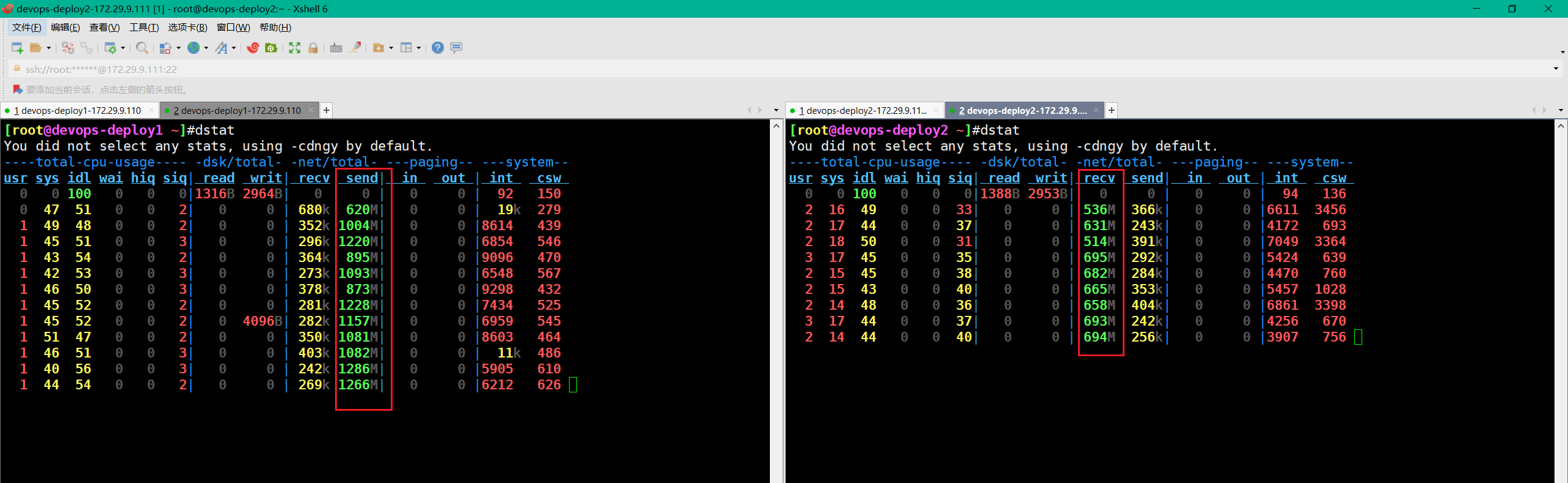
Task: Toggle full screen with green arrows icon
Action: [295, 48]
